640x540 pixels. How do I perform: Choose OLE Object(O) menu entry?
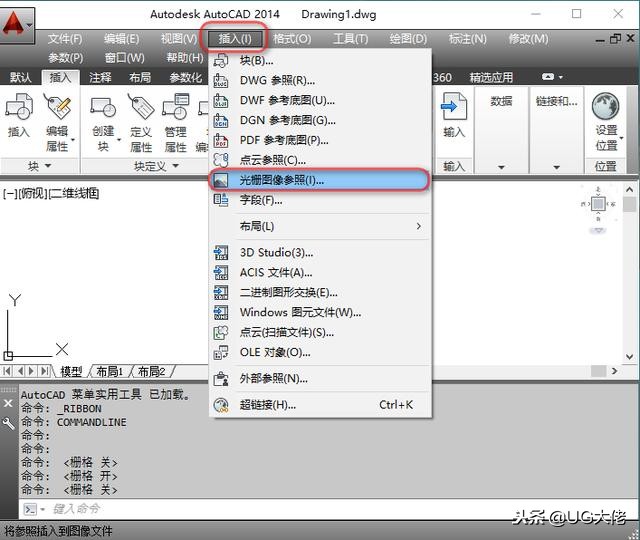[320, 352]
